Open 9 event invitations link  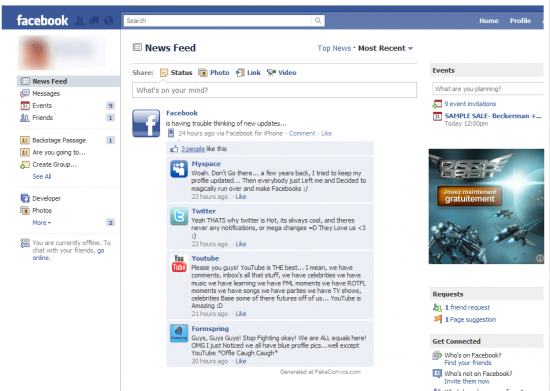pos(470,104)
